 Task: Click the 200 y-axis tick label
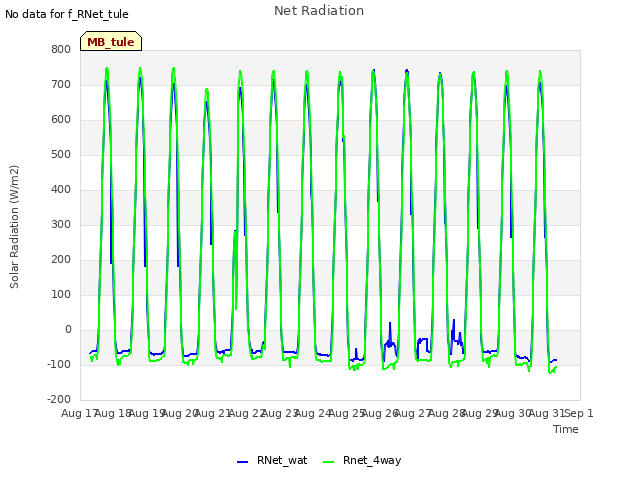pyautogui.click(x=61, y=260)
